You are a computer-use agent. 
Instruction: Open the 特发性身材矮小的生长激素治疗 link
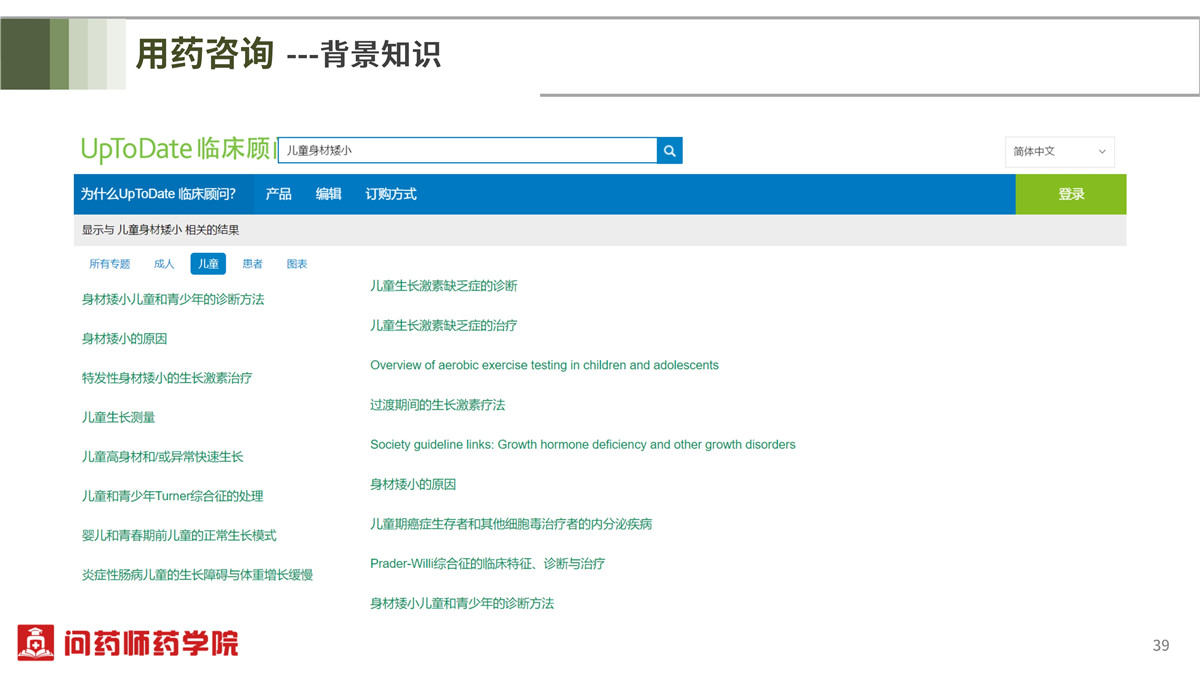[x=167, y=378]
